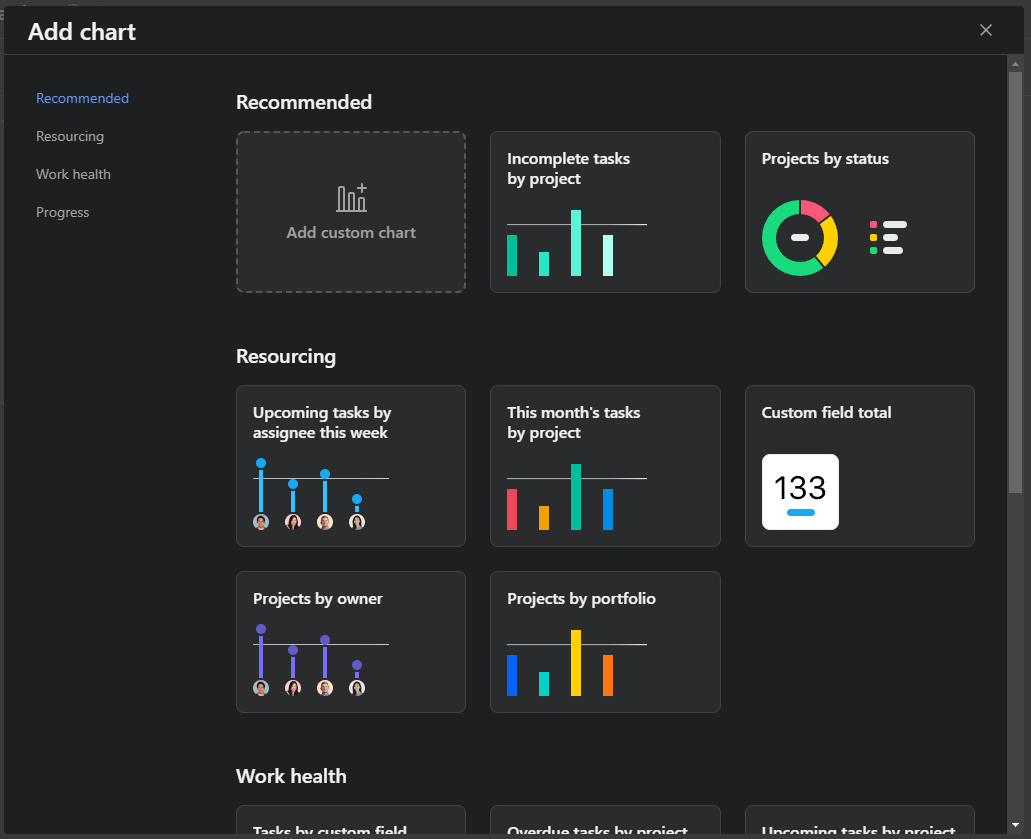Select the Projects by owner lollipop chart graphic

(321, 659)
